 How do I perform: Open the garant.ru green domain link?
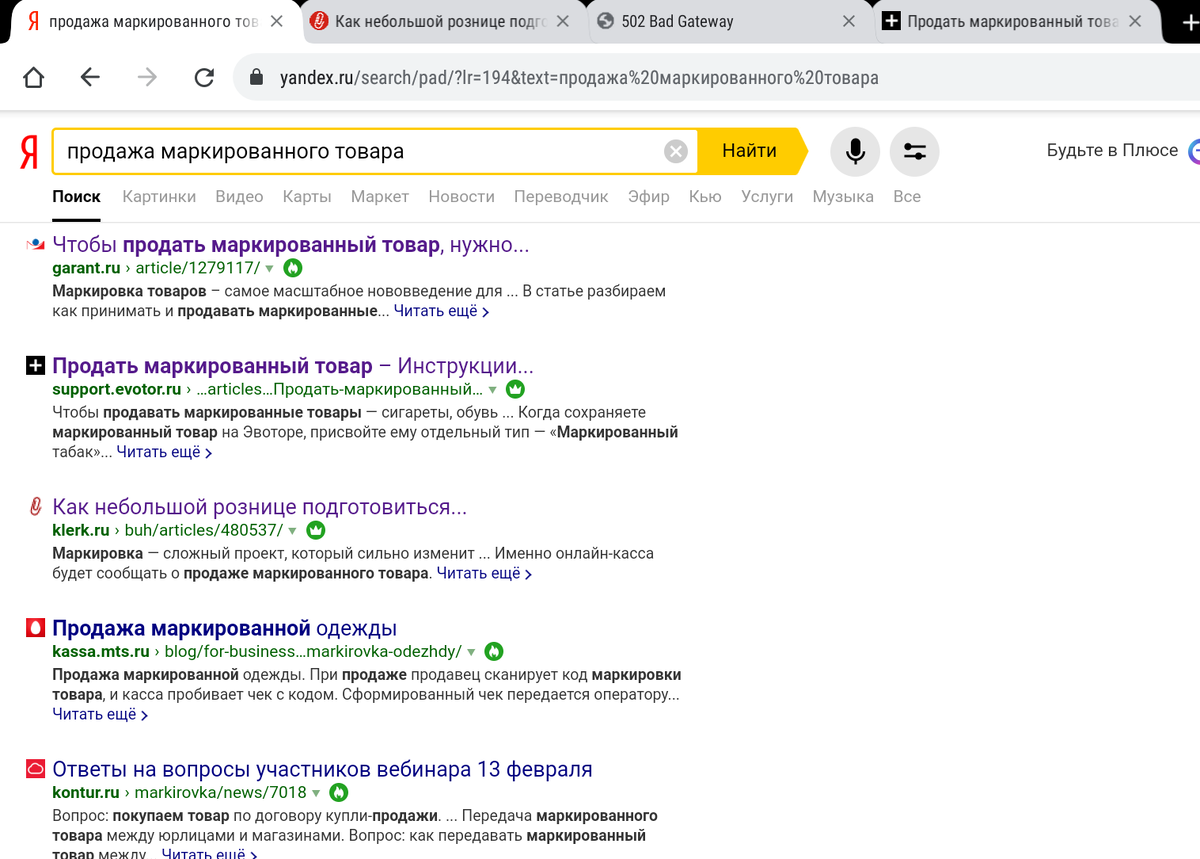(86, 268)
